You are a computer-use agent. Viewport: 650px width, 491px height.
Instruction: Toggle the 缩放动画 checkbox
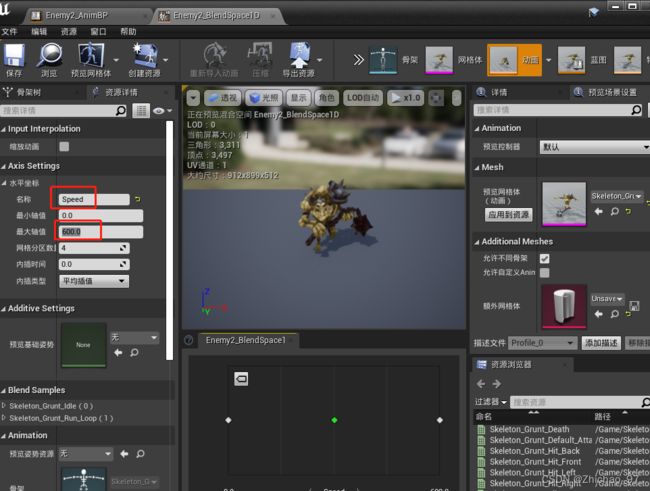(64, 146)
